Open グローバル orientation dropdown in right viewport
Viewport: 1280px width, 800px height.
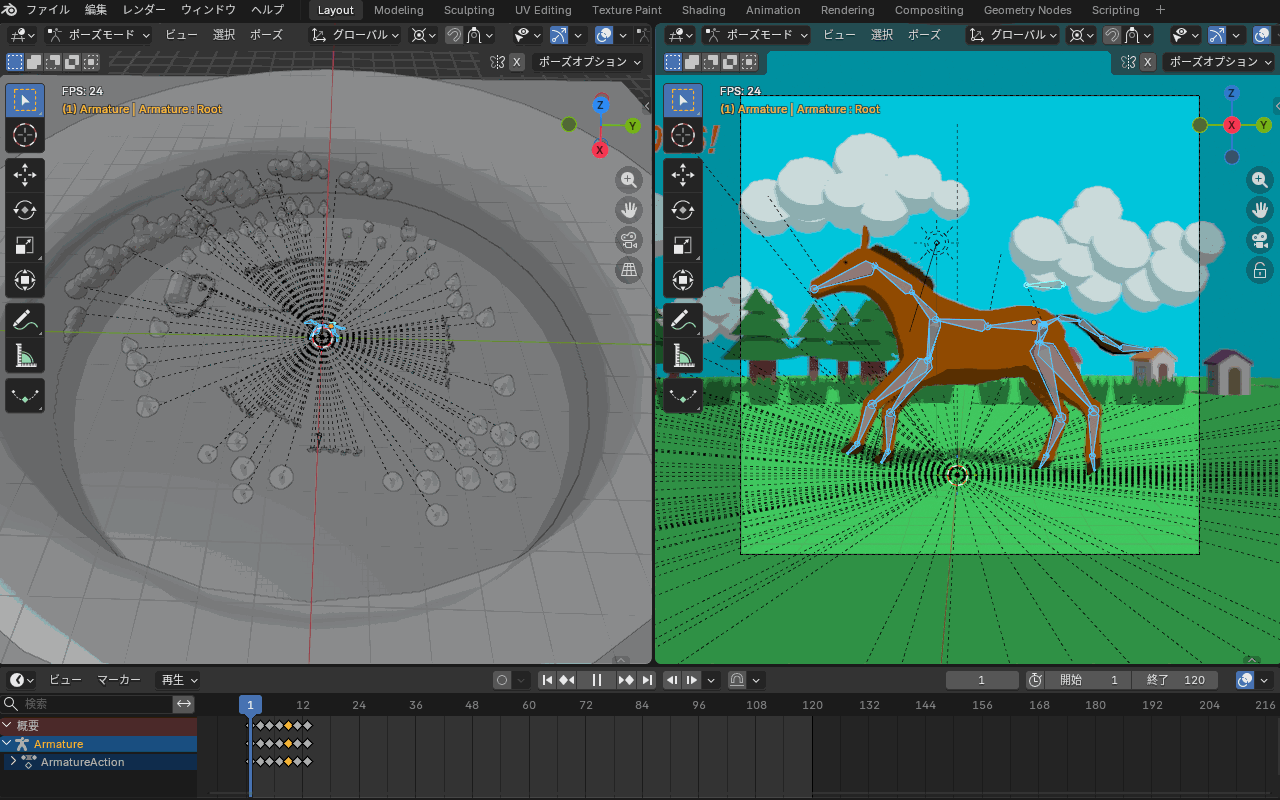(1014, 35)
